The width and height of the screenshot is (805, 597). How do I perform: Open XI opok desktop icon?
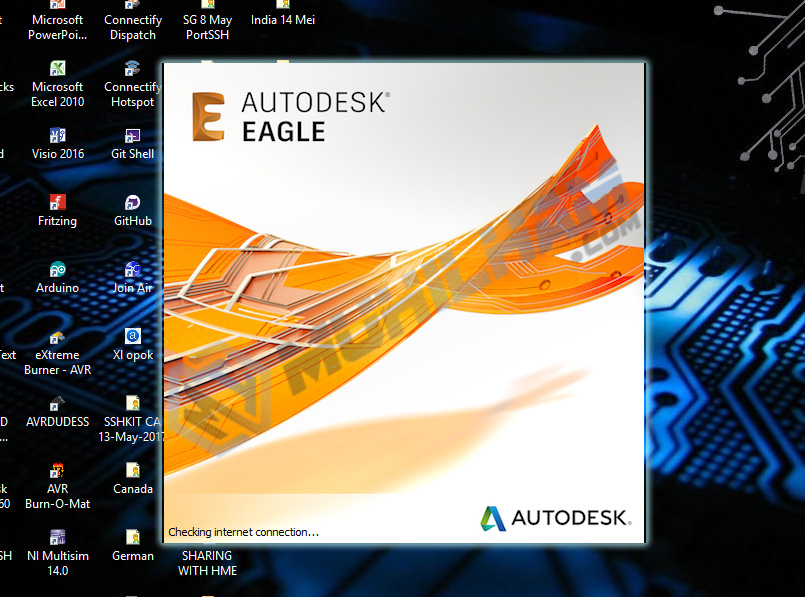[x=132, y=345]
